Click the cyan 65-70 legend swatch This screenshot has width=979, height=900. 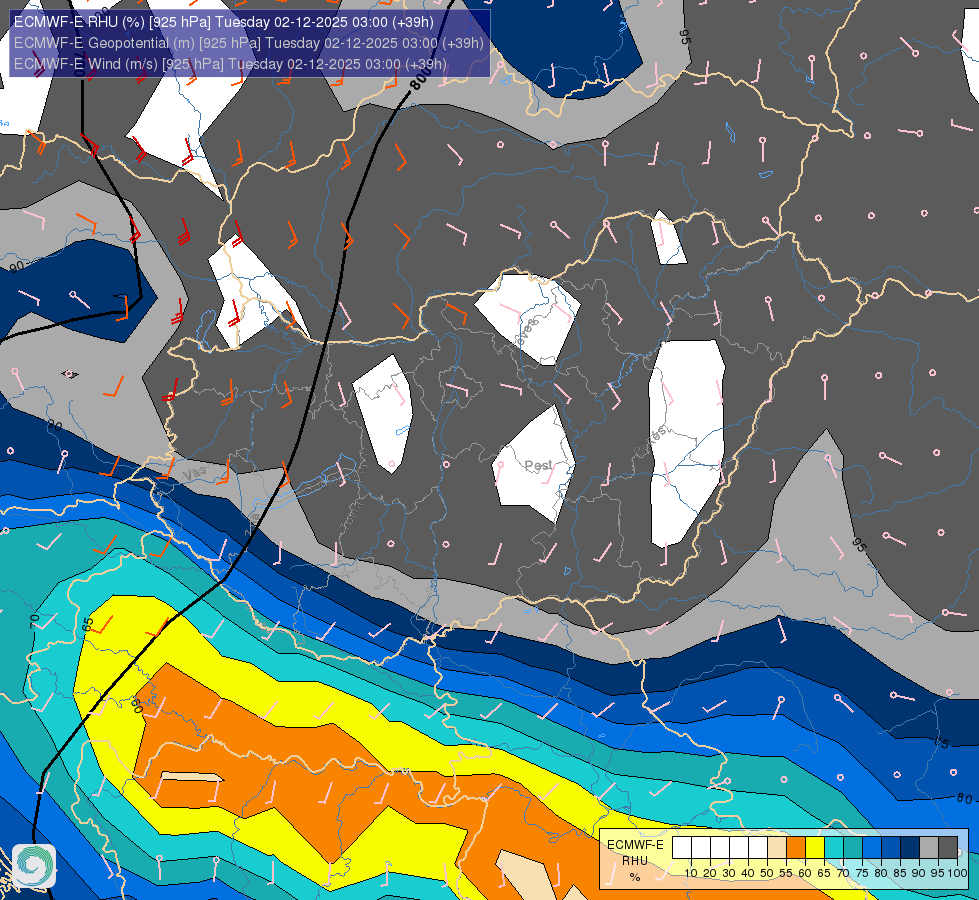click(x=834, y=848)
